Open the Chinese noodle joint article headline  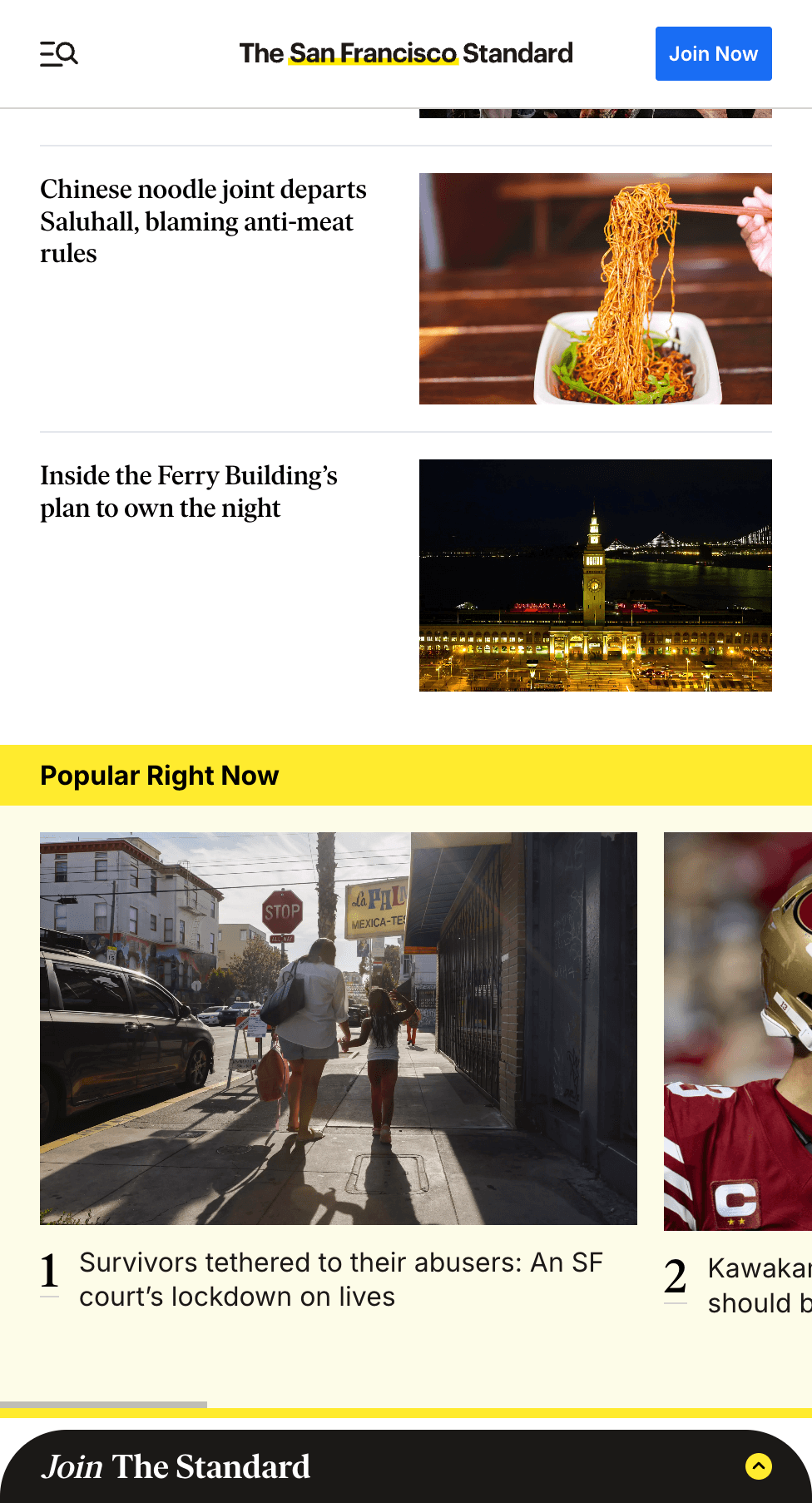point(203,221)
